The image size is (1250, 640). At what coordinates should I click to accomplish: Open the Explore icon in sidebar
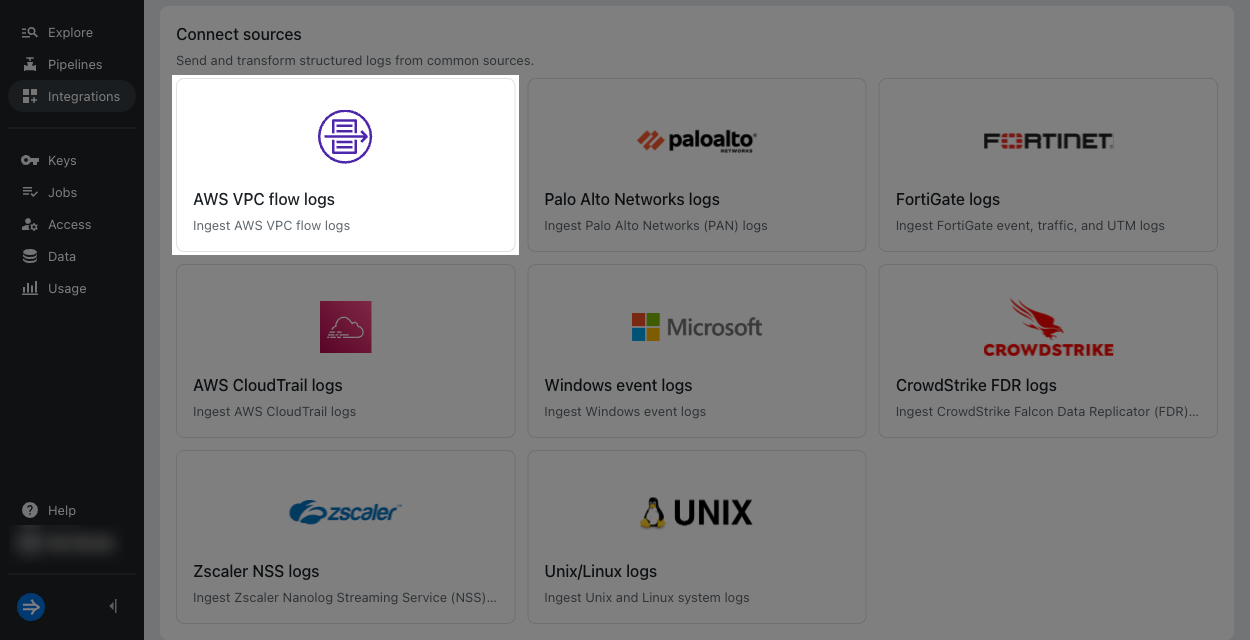click(30, 32)
